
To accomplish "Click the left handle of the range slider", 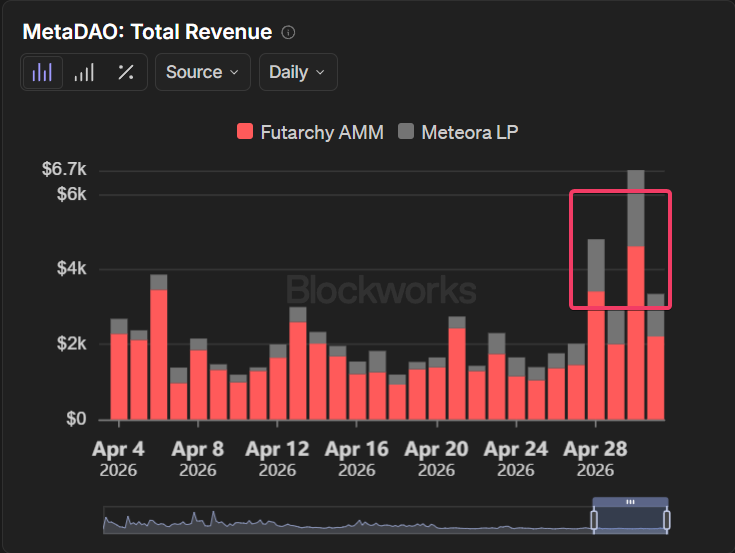I will pyautogui.click(x=593, y=520).
